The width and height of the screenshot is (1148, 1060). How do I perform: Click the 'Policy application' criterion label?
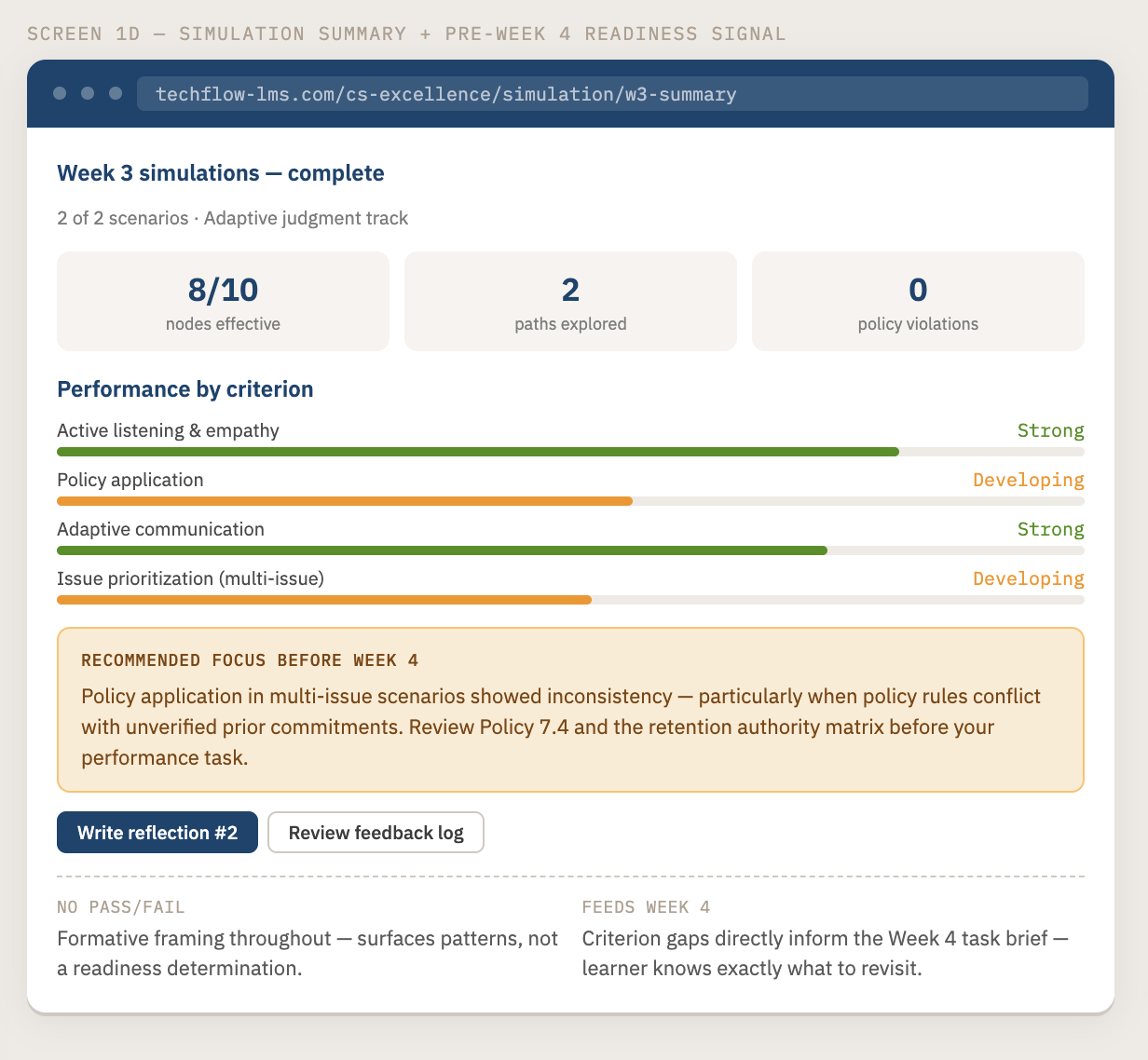130,480
